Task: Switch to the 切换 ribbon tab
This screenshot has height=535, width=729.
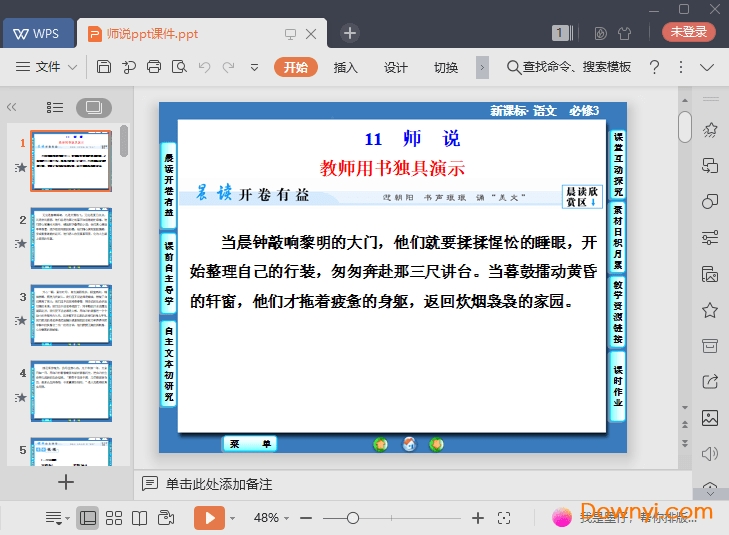Action: coord(446,67)
